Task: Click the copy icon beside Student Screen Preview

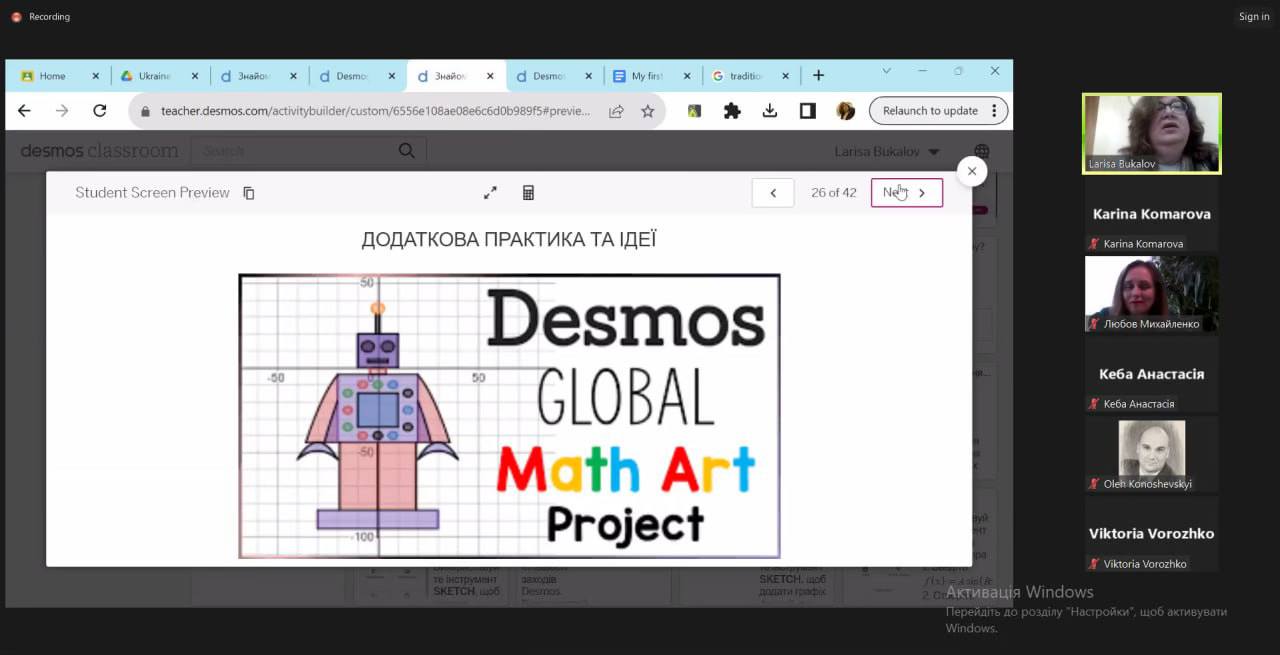Action: [x=249, y=193]
